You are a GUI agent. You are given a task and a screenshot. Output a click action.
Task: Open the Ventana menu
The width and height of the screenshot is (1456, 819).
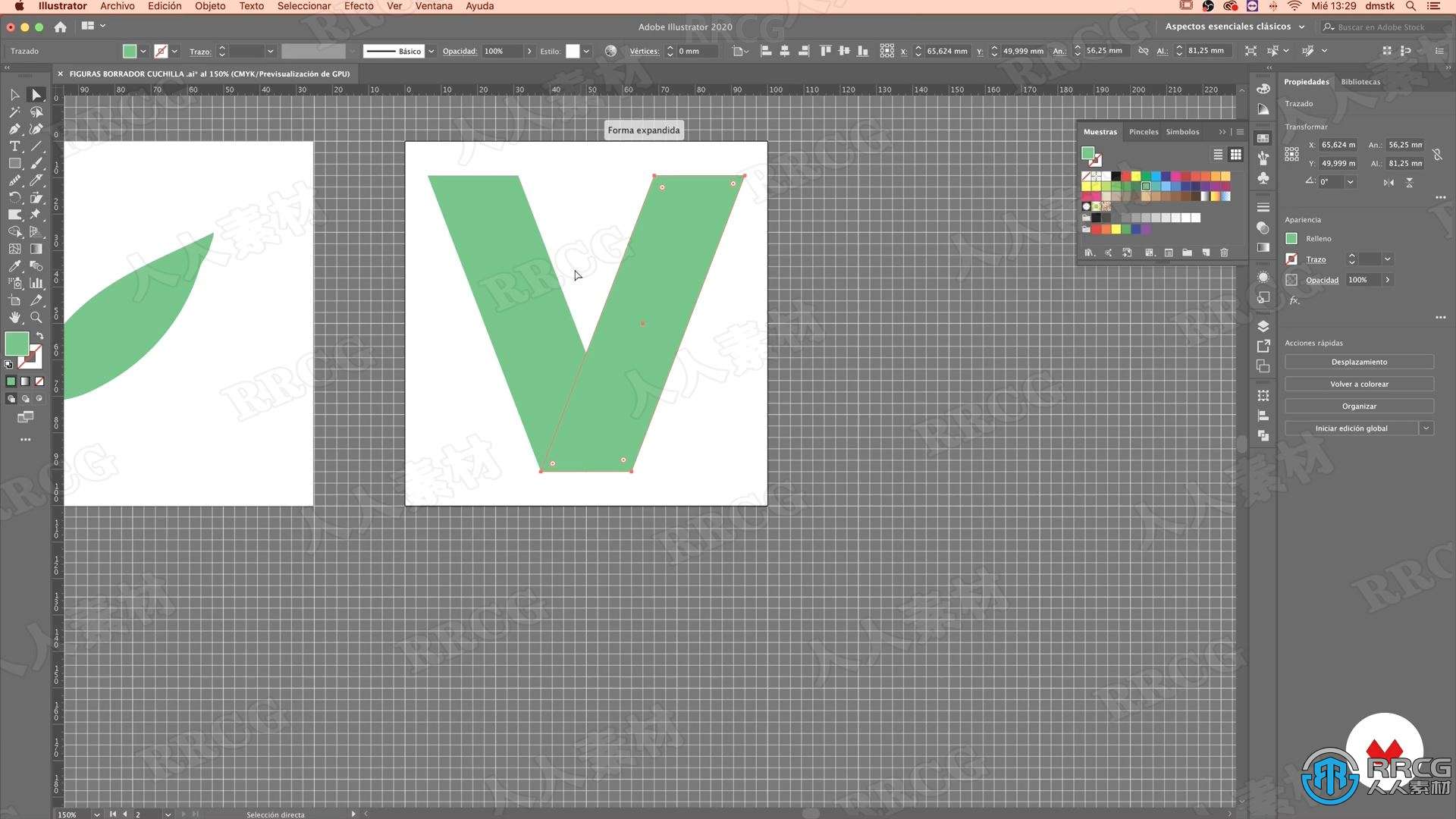coord(434,6)
